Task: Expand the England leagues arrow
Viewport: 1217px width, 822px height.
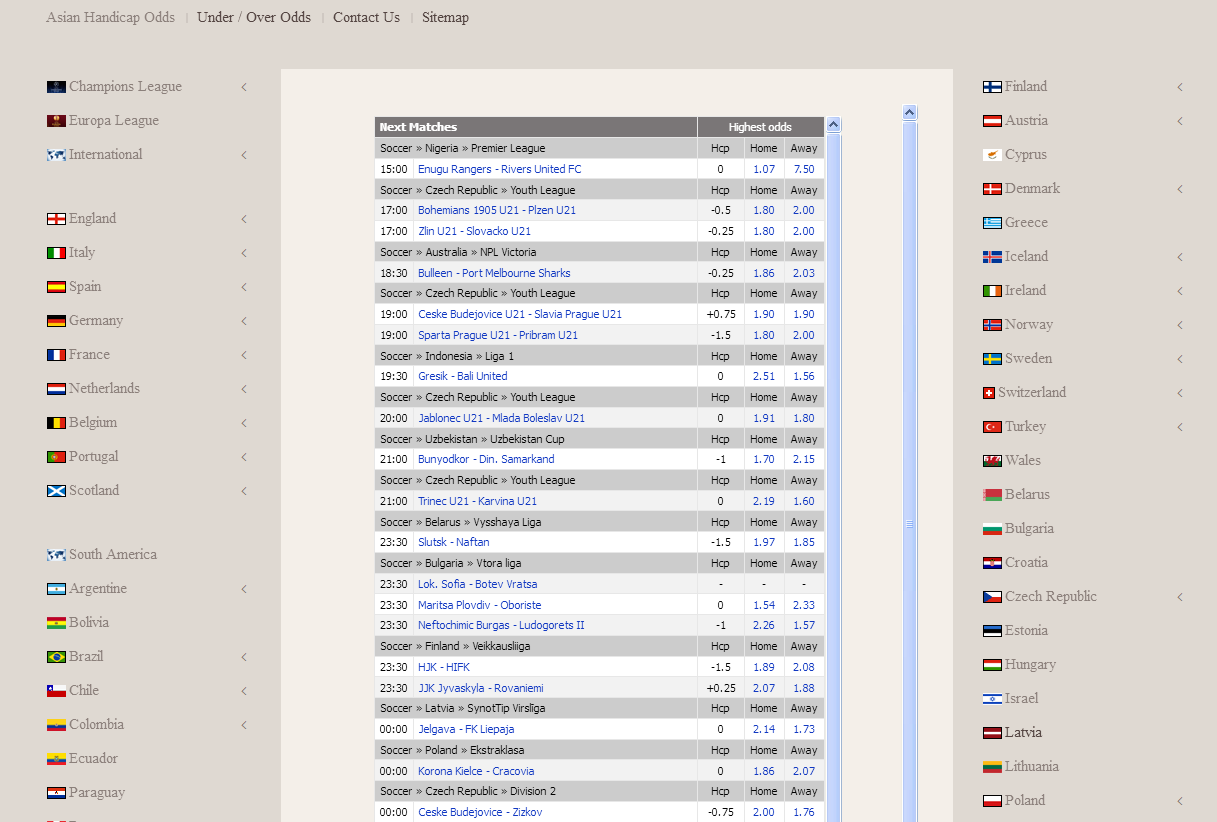Action: (x=244, y=219)
